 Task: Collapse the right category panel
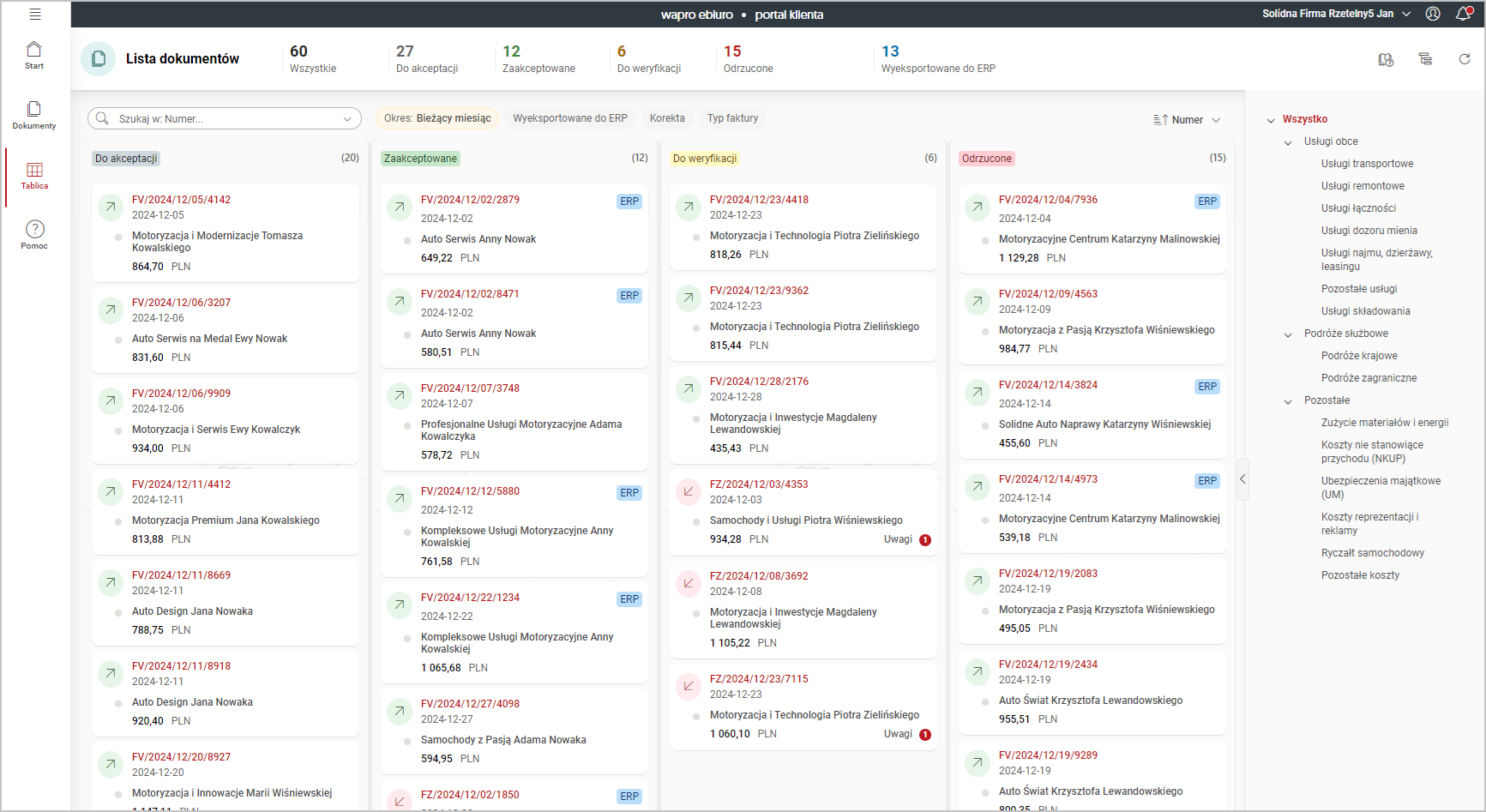click(x=1242, y=479)
